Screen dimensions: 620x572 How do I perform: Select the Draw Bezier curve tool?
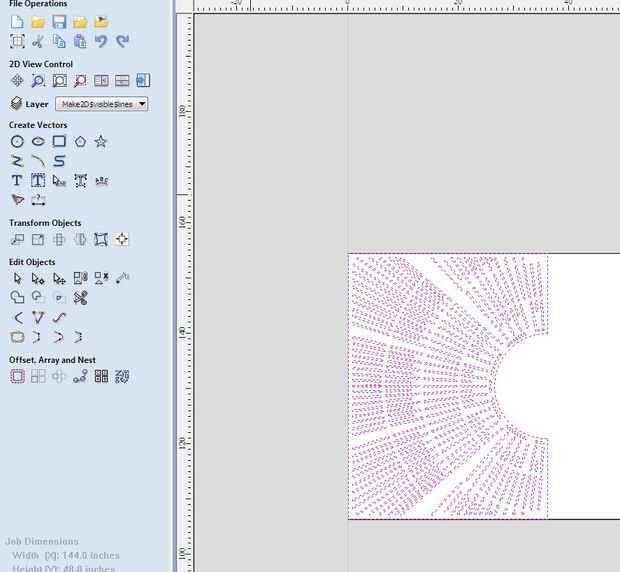coord(59,161)
